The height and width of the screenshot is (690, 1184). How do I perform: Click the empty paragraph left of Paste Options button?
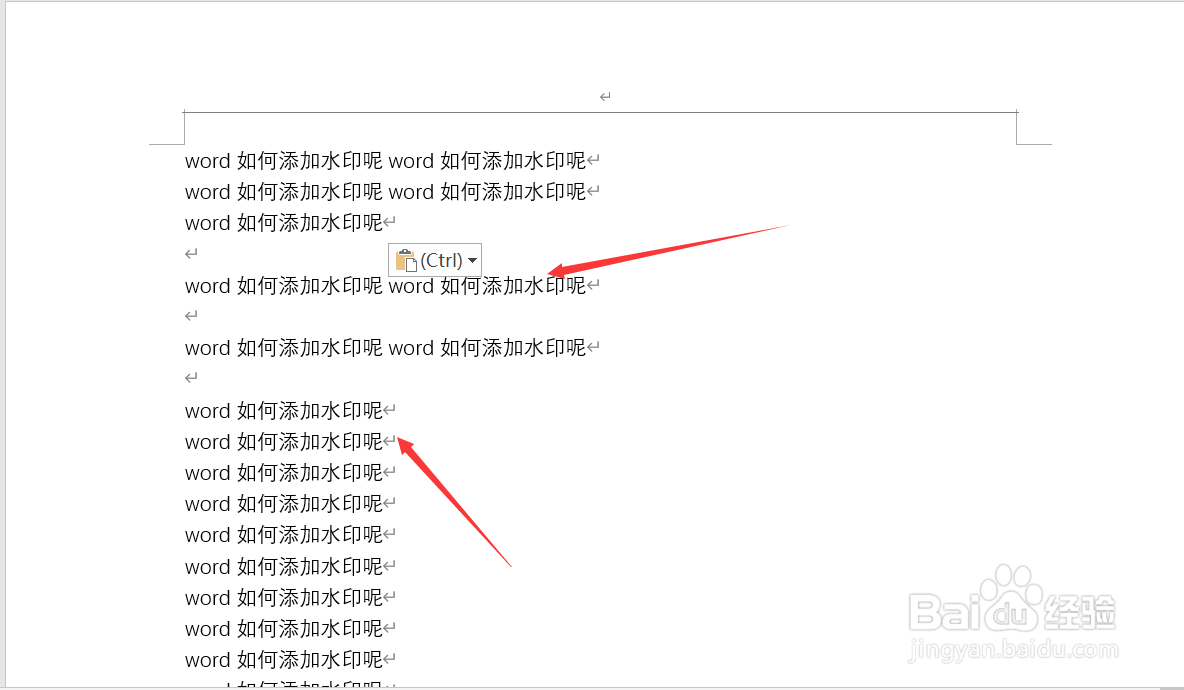click(x=191, y=254)
